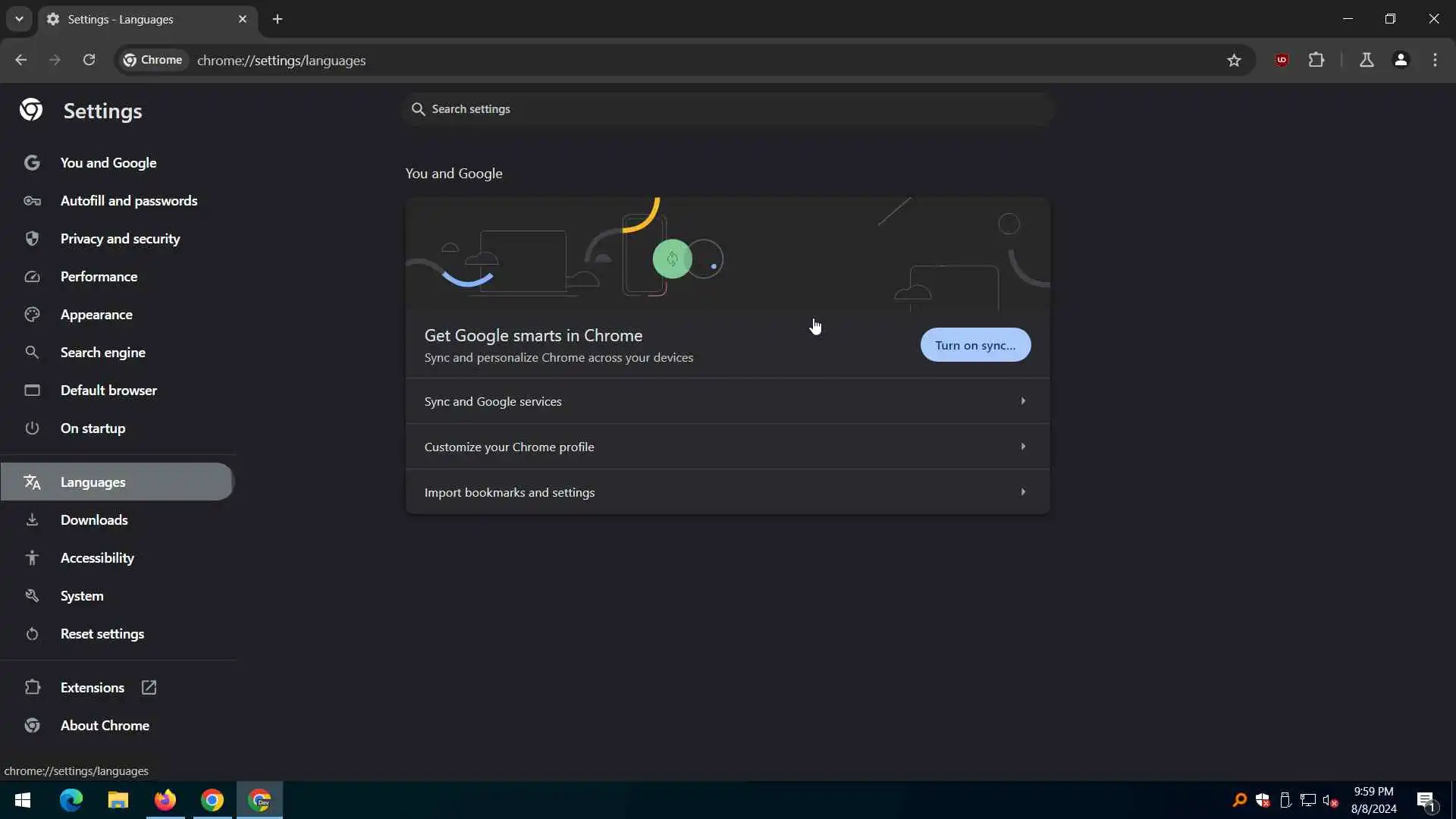1456x819 pixels.
Task: Bookmark this page with the star icon
Action: tap(1234, 61)
